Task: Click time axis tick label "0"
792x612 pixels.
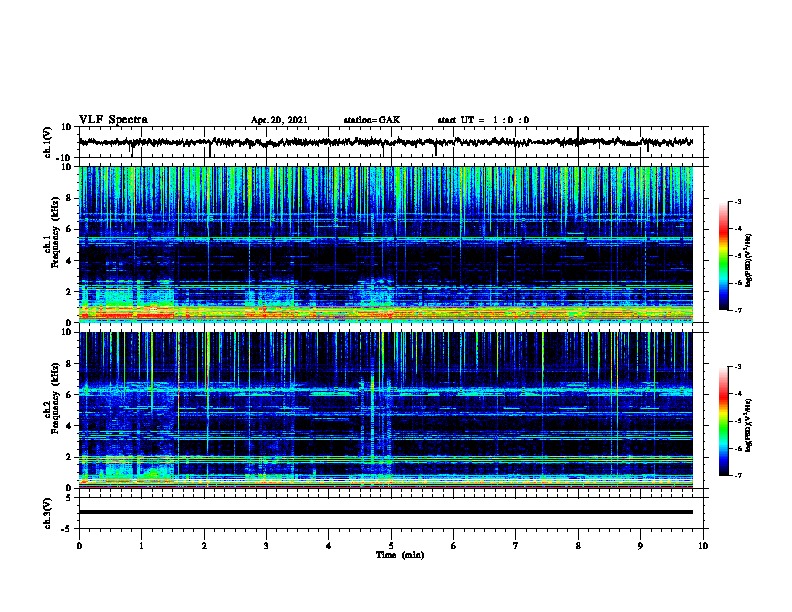Action: [79, 546]
